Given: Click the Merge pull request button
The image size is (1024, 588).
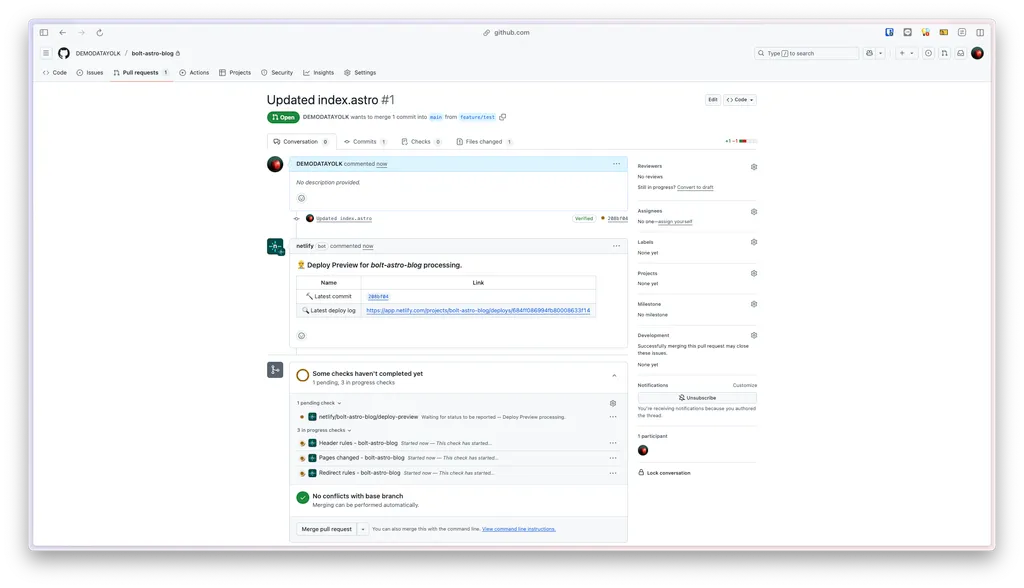Looking at the screenshot, I should (327, 529).
